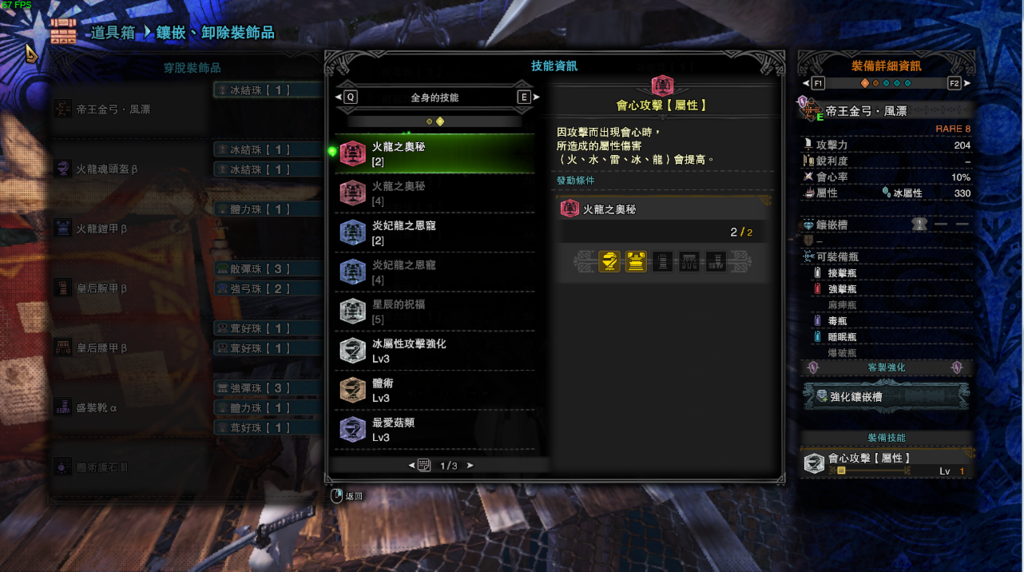Select 散彈珠【3】 decoration slot
Image resolution: width=1024 pixels, height=572 pixels.
click(267, 269)
